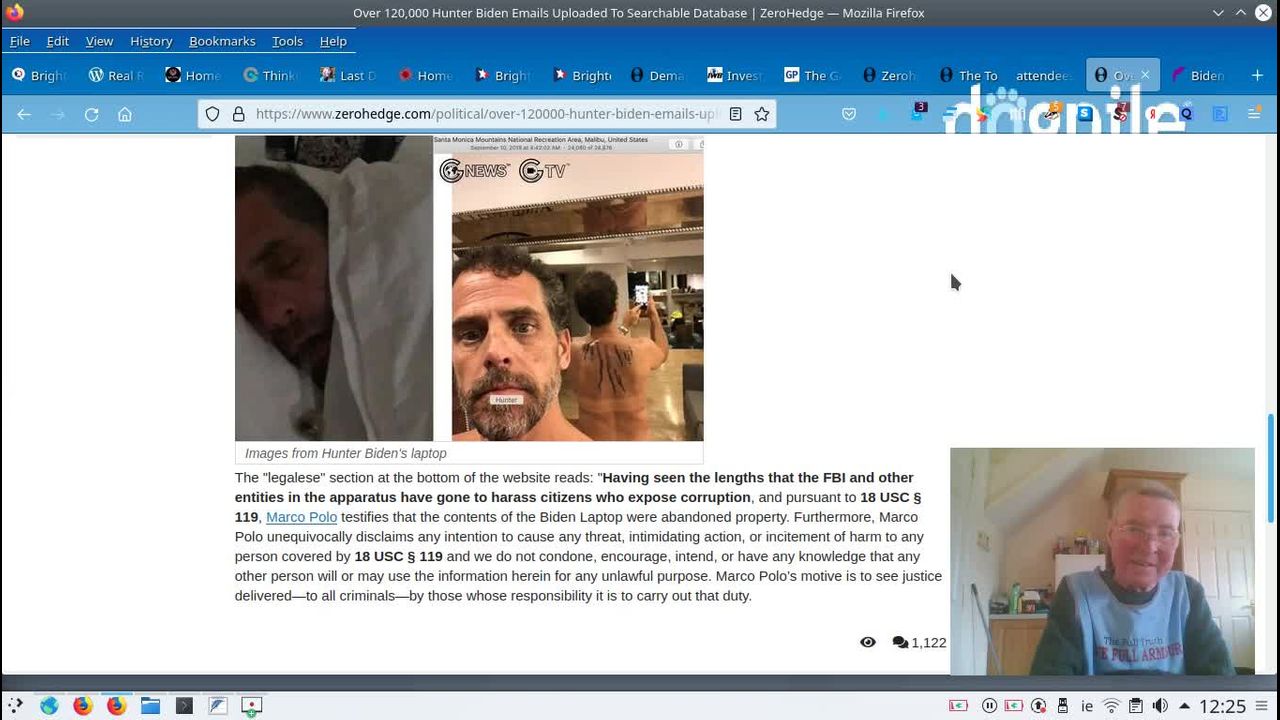Open the Bookmarks menu
1280x720 pixels.
pos(222,41)
